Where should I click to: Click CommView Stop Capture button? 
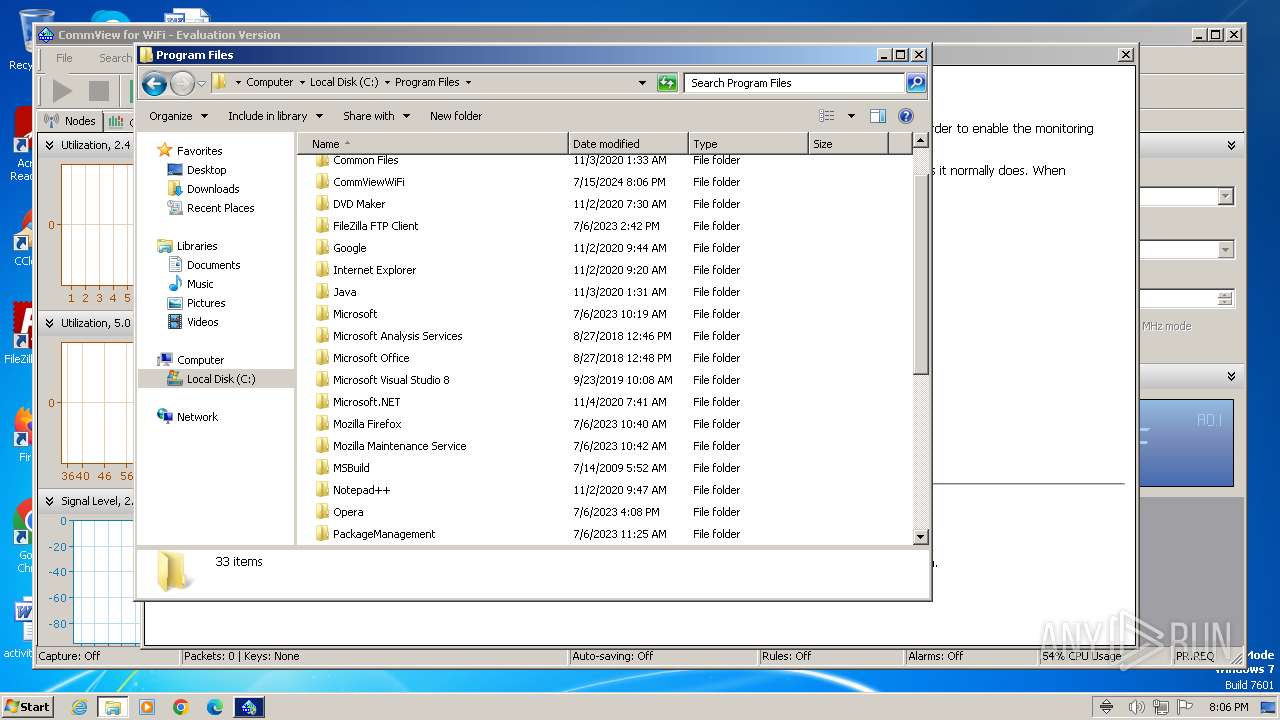(x=98, y=91)
